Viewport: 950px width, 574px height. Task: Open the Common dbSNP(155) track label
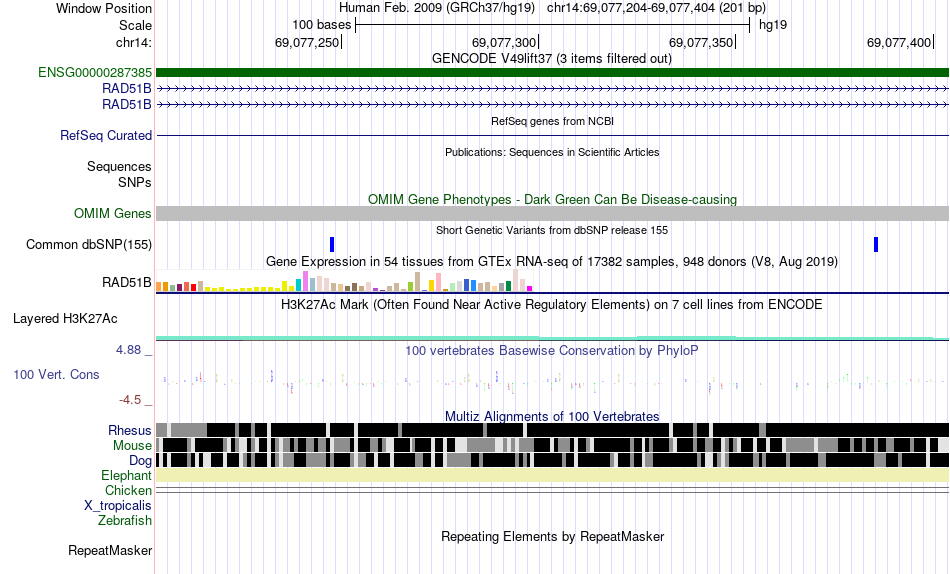pos(89,244)
